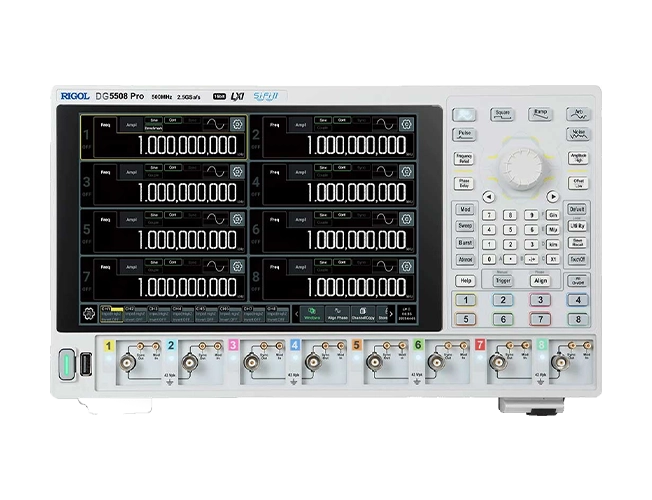The width and height of the screenshot is (652, 500).
Task: Show next bottom toolbar items arrow
Action: tap(391, 314)
